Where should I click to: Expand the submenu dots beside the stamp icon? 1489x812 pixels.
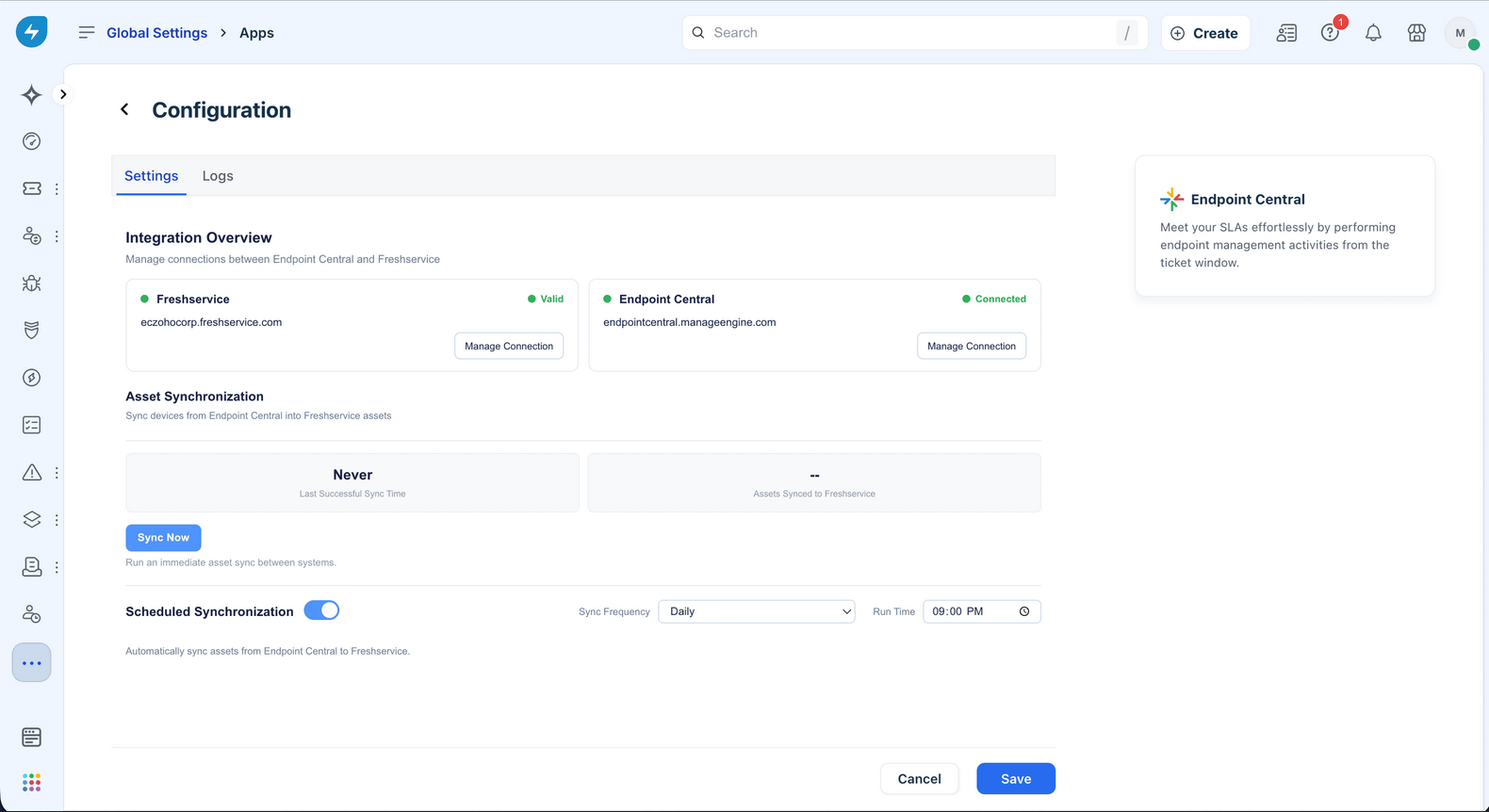coord(57,567)
